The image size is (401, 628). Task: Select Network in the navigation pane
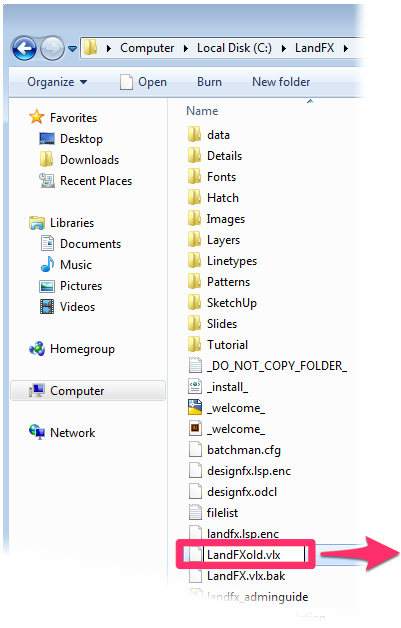pyautogui.click(x=73, y=433)
